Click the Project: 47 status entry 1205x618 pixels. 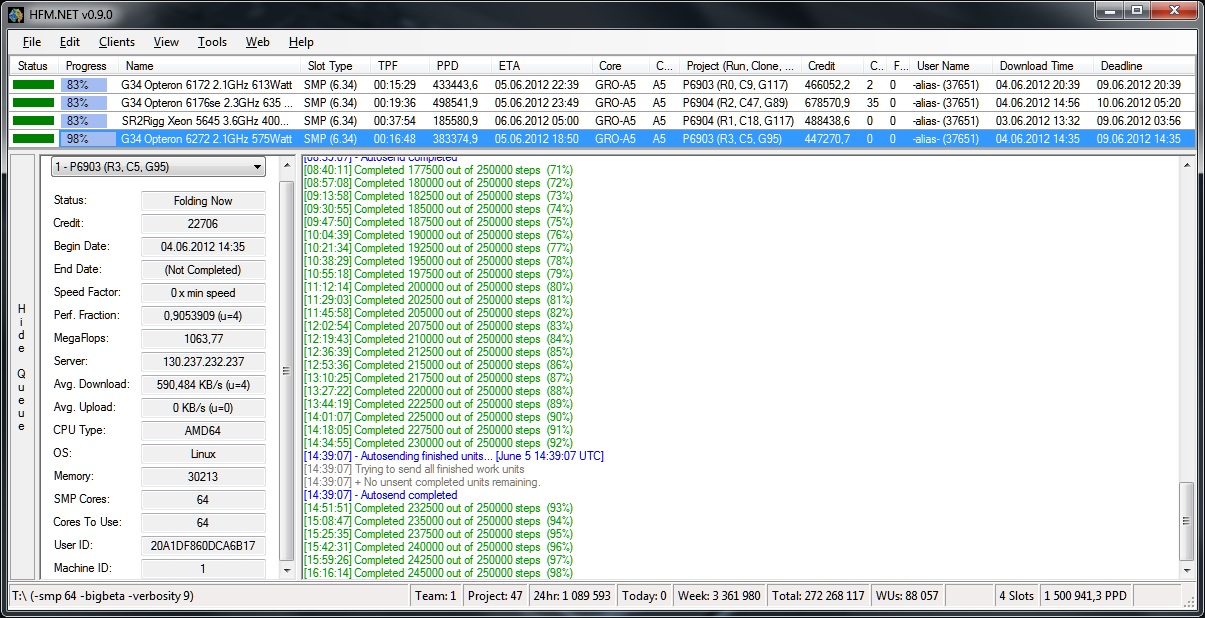point(495,596)
